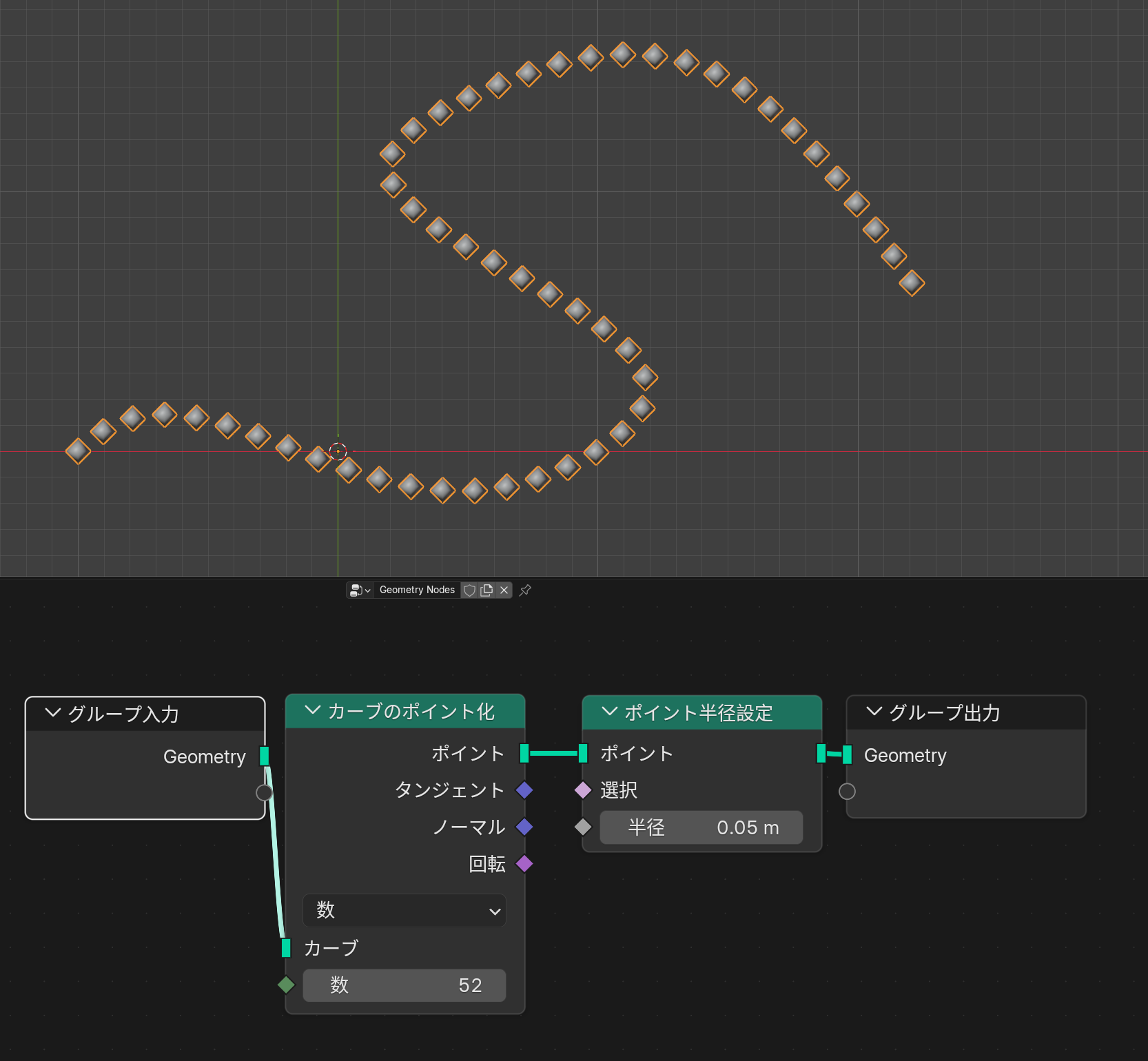Toggle the pin node tree icon

point(525,590)
